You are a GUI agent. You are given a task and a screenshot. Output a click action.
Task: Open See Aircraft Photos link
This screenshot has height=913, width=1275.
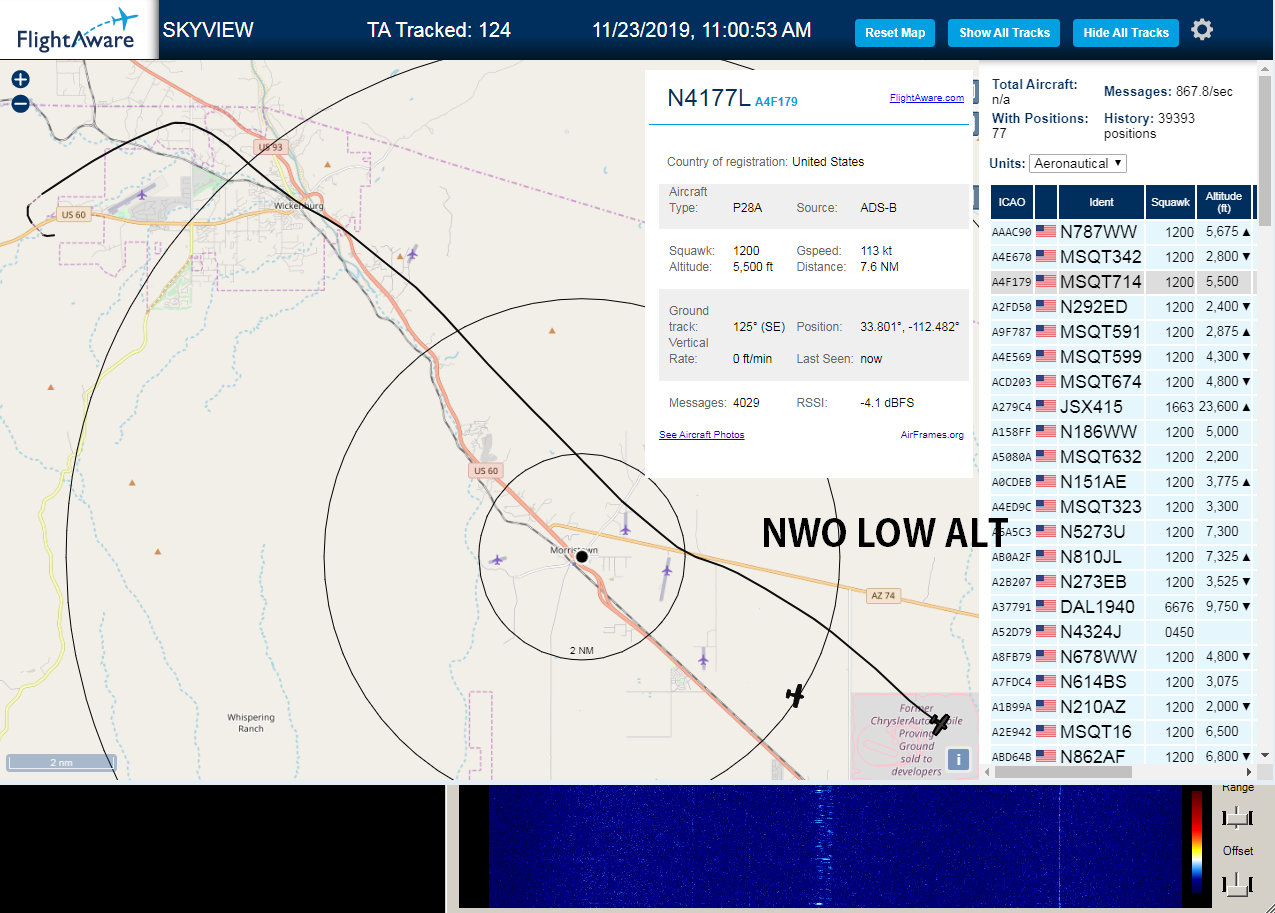point(701,435)
